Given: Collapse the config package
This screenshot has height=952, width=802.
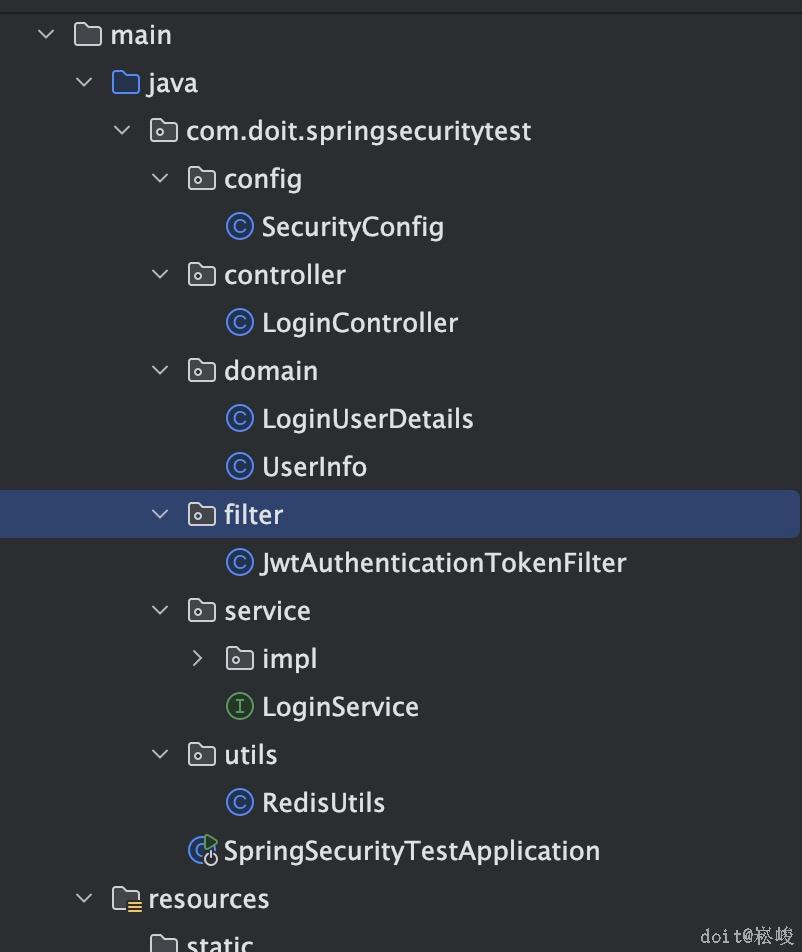Looking at the screenshot, I should (159, 179).
